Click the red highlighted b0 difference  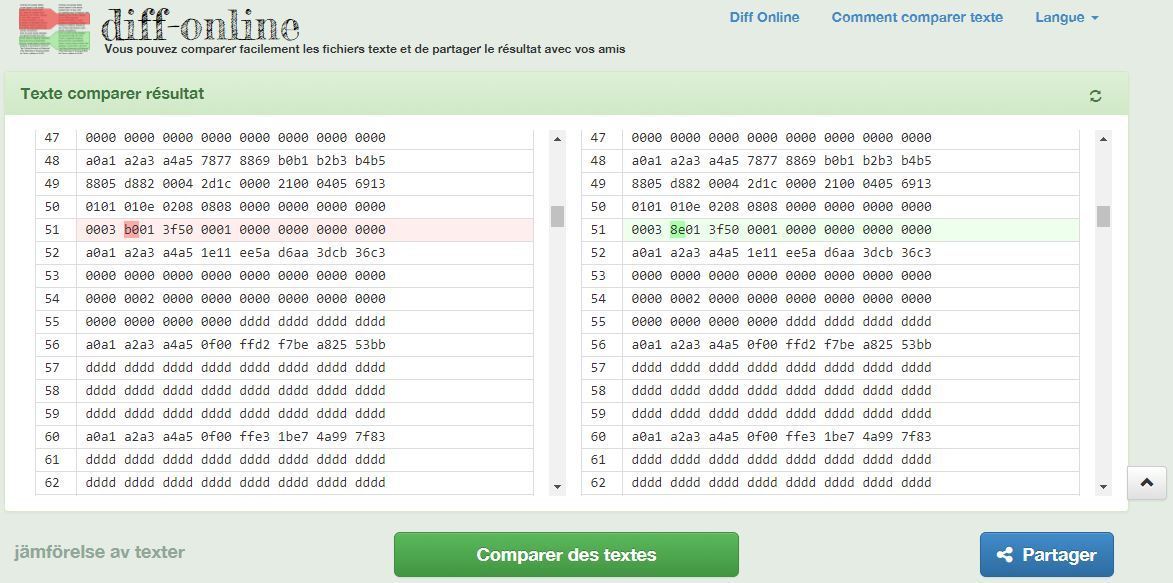click(131, 230)
